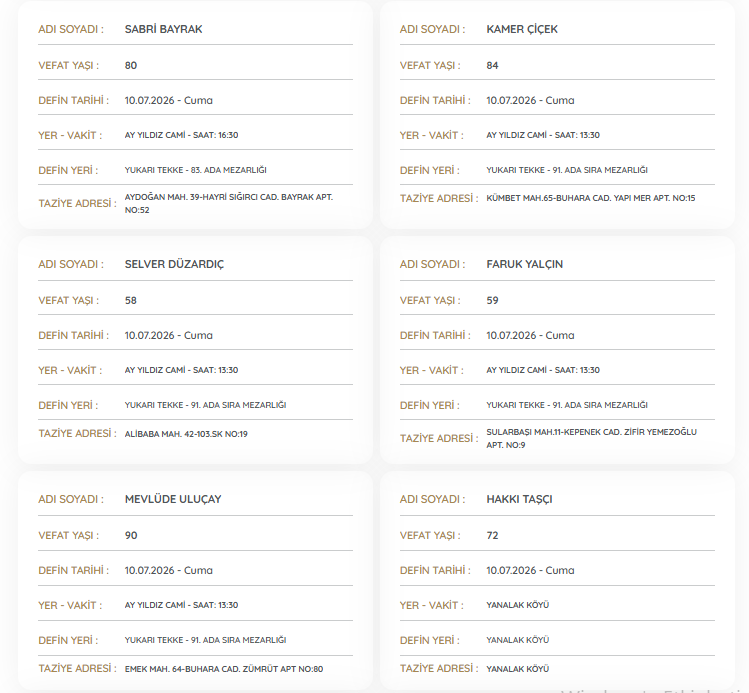This screenshot has width=749, height=693.
Task: Click Kamer Çiçek's age value 84
Action: pos(492,65)
